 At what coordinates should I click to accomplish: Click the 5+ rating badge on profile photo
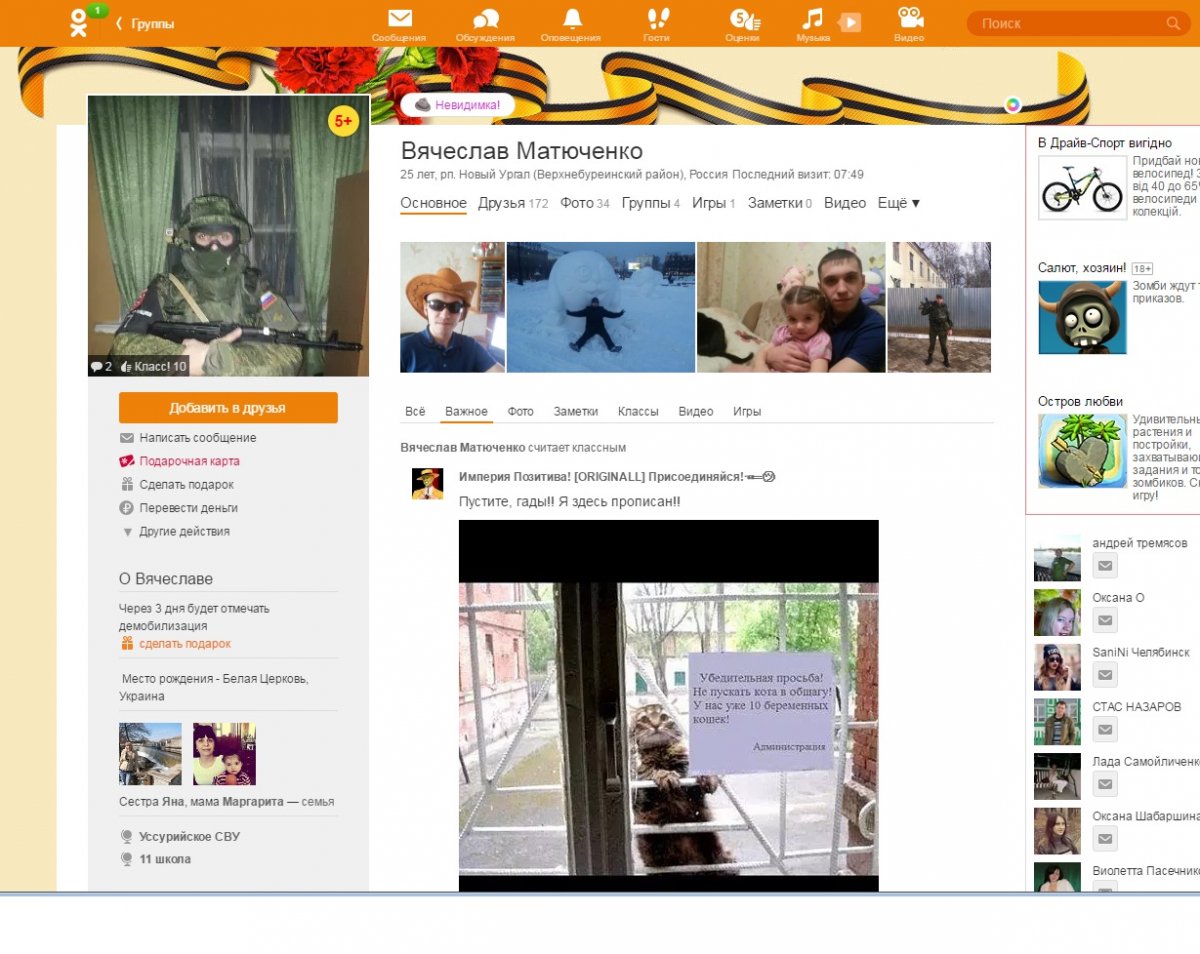pyautogui.click(x=344, y=122)
